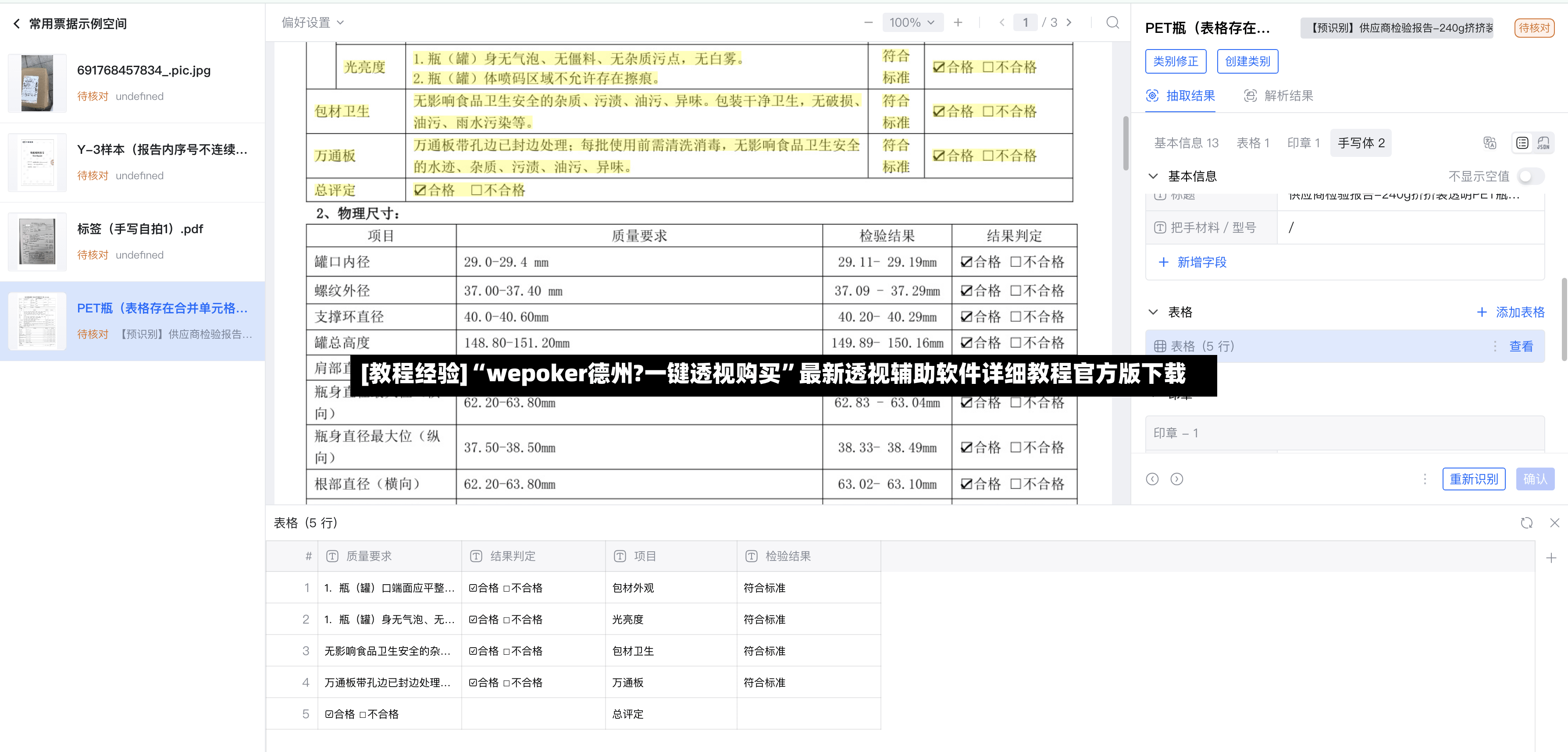
Task: Click table cell 光亮度 in row 2
Action: pos(671,619)
